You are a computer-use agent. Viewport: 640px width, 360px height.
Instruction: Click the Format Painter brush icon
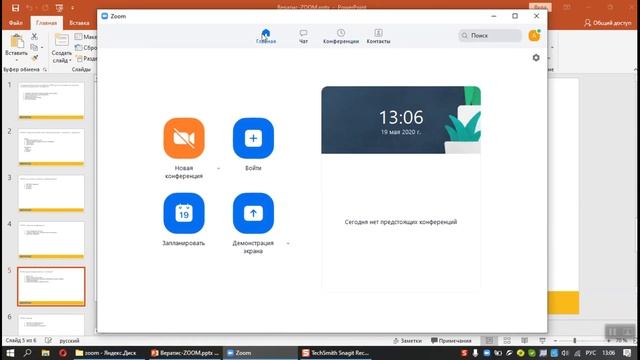(35, 58)
